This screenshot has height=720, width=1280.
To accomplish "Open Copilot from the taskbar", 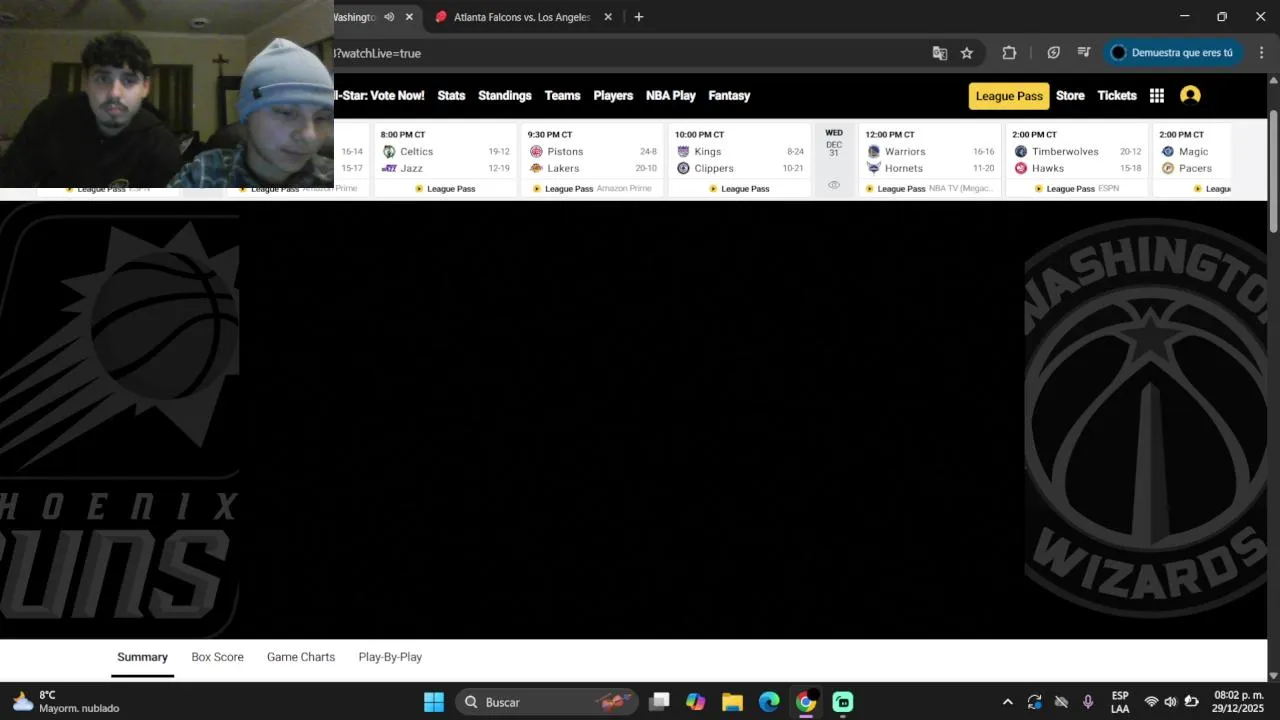I will (696, 702).
